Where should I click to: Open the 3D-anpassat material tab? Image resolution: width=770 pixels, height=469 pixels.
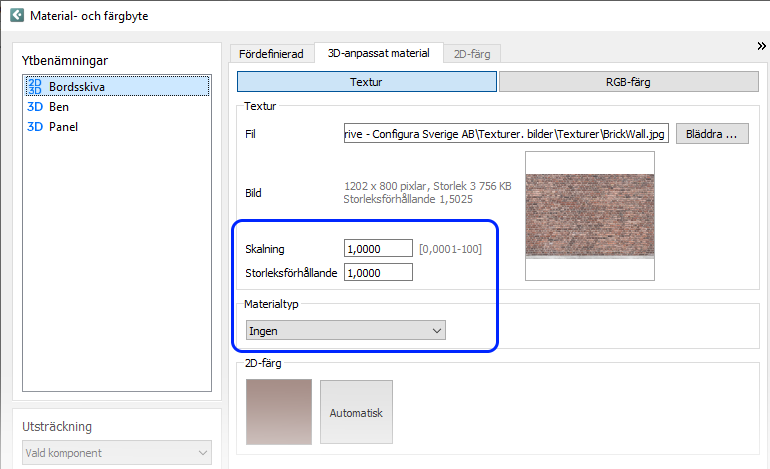378,53
